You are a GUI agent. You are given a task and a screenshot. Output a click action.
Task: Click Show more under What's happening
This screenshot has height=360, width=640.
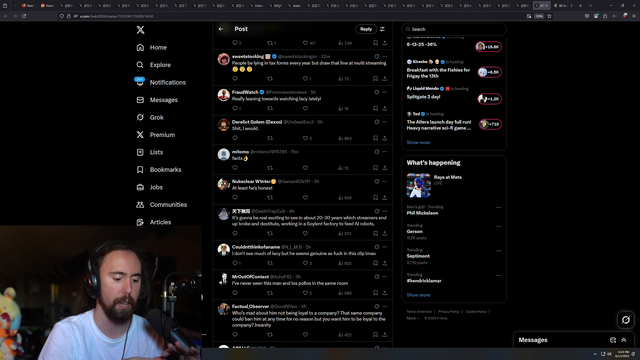(x=418, y=295)
